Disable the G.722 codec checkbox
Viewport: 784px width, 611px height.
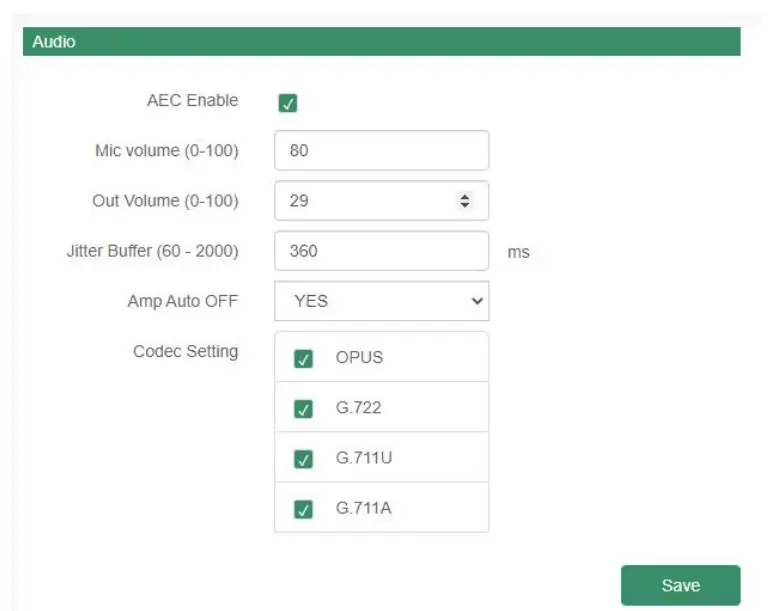(304, 409)
